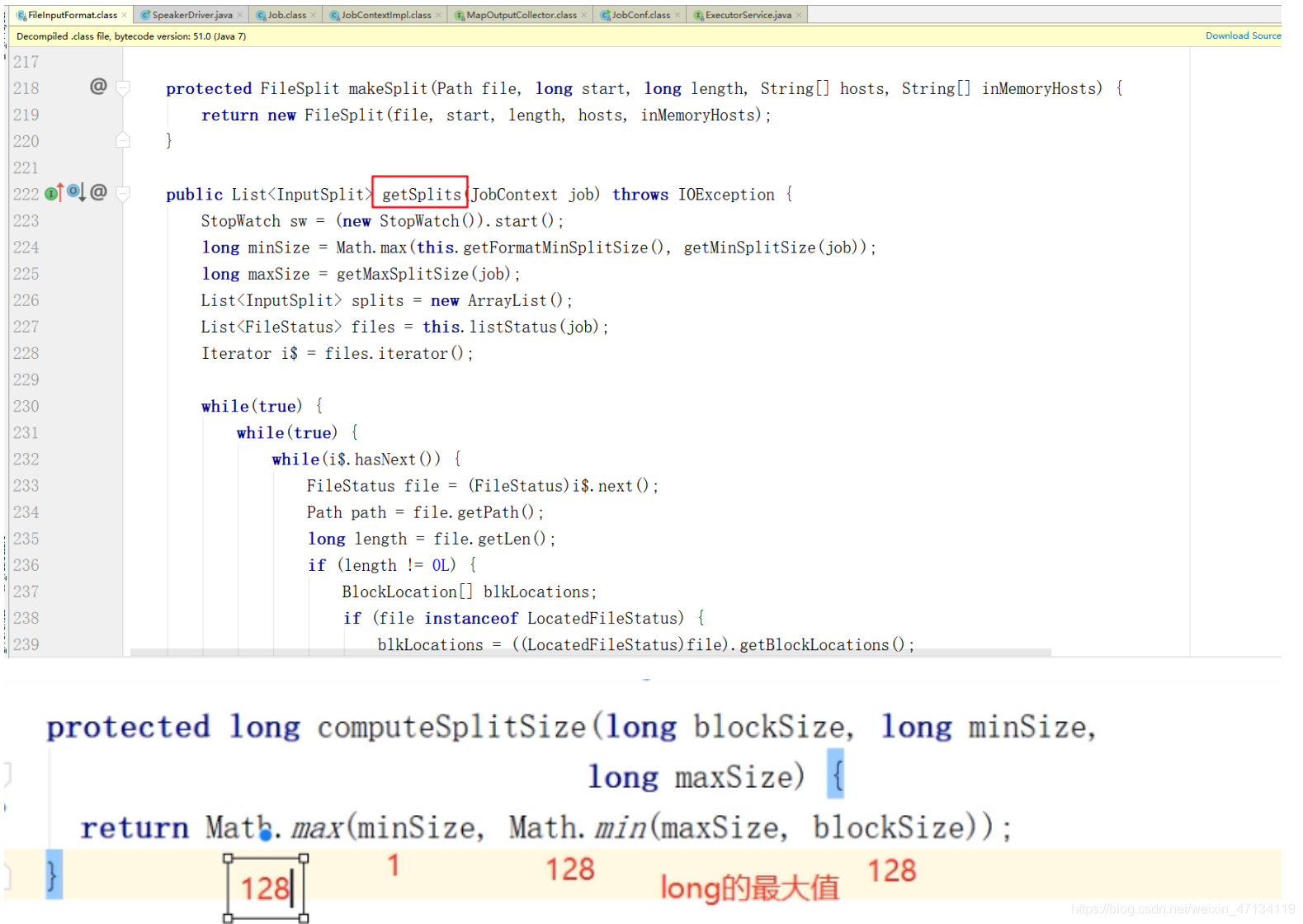Image resolution: width=1303 pixels, height=924 pixels.
Task: Close the JobContextImpl.class tab
Action: tap(439, 15)
